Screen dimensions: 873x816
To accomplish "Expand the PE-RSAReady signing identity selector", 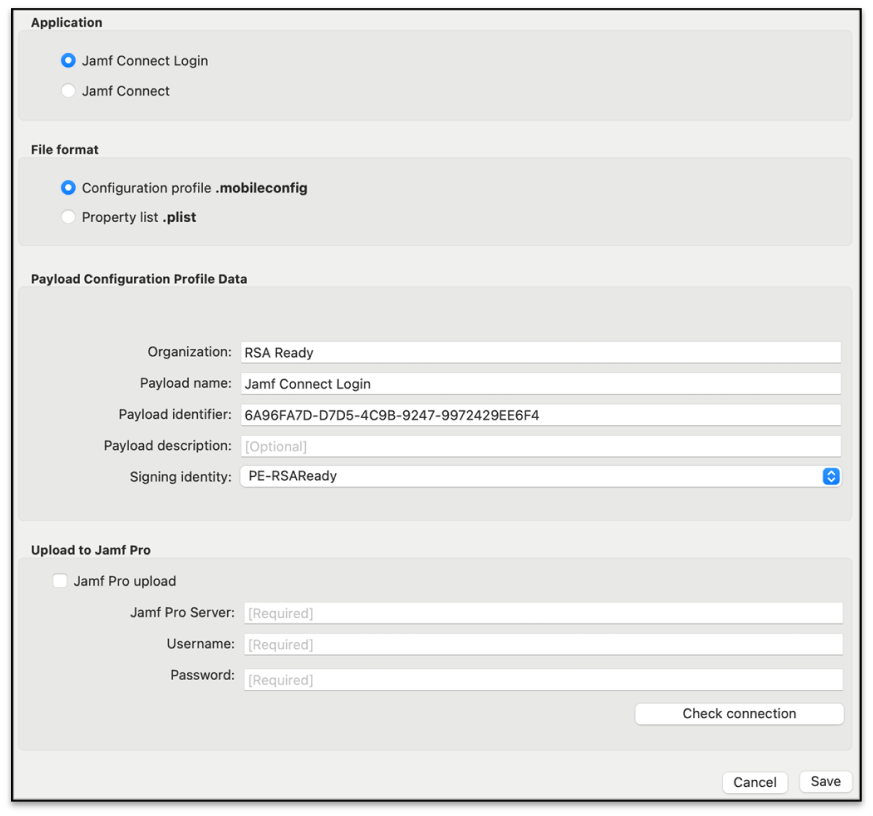I will tap(540, 476).
